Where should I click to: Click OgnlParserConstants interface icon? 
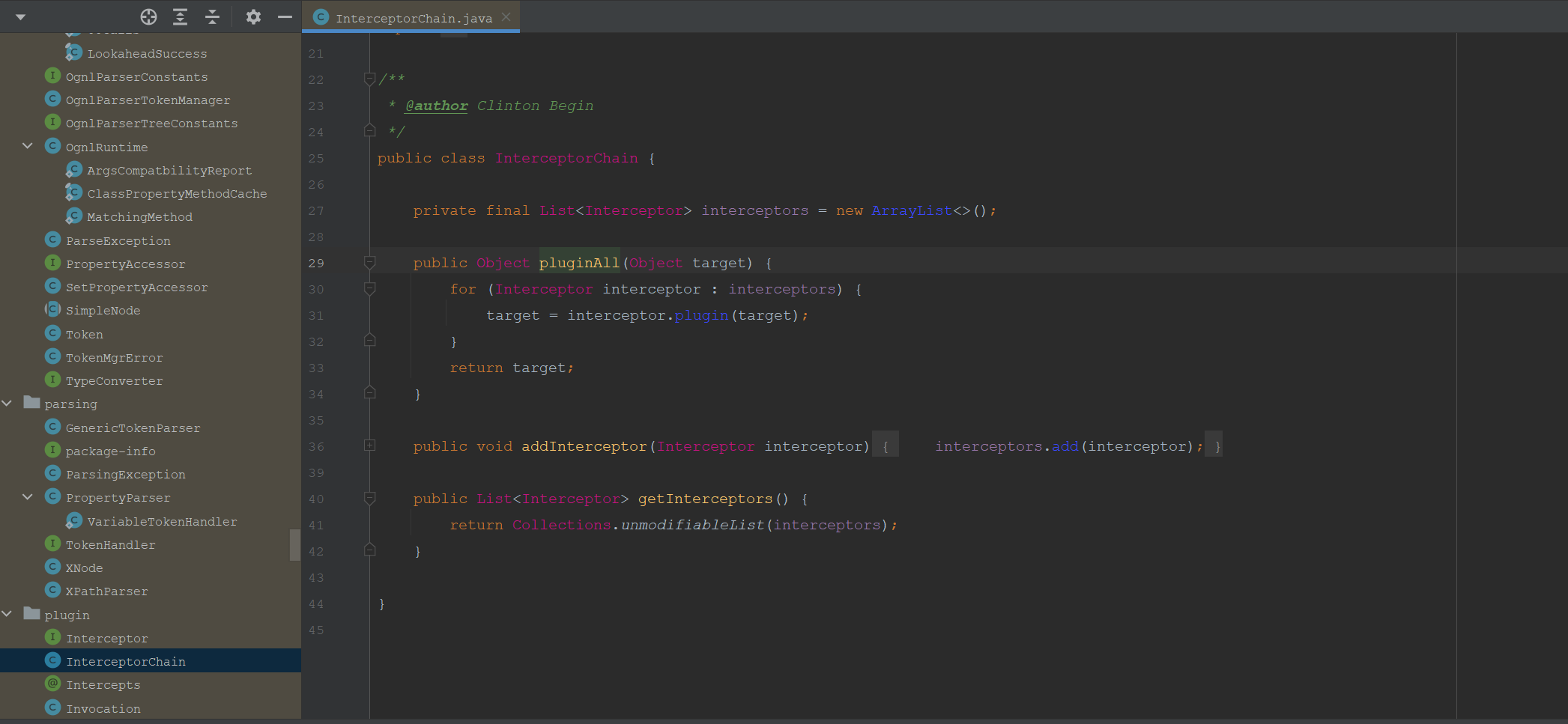pos(52,76)
